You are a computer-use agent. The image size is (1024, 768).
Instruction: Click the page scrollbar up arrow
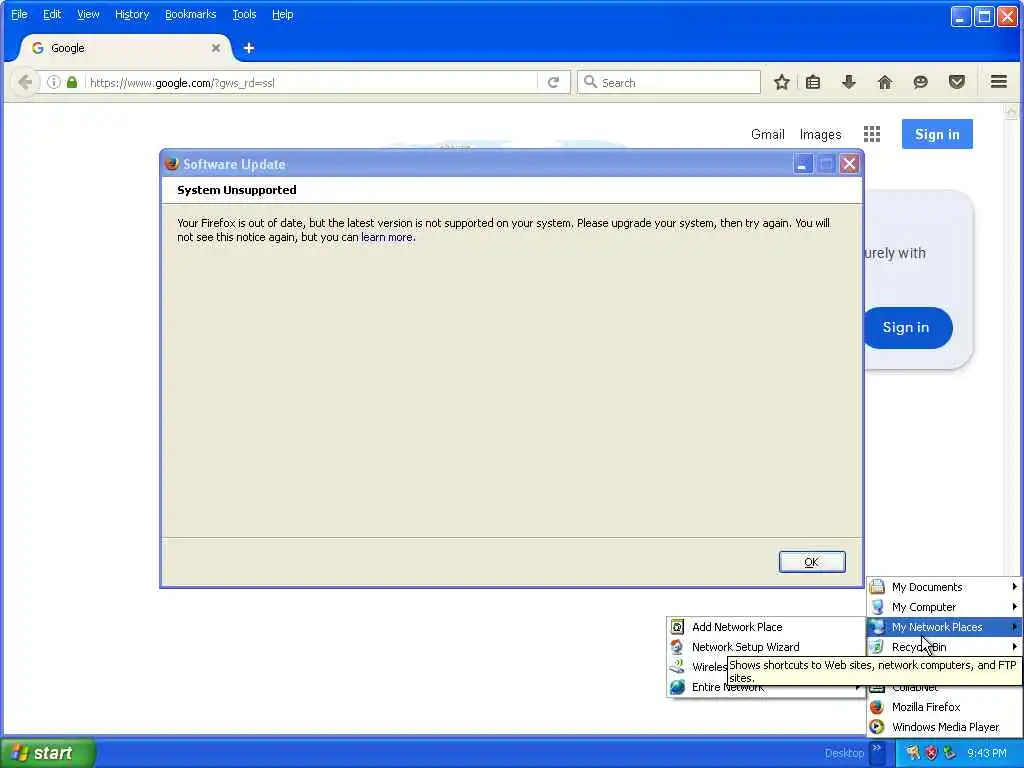1011,112
